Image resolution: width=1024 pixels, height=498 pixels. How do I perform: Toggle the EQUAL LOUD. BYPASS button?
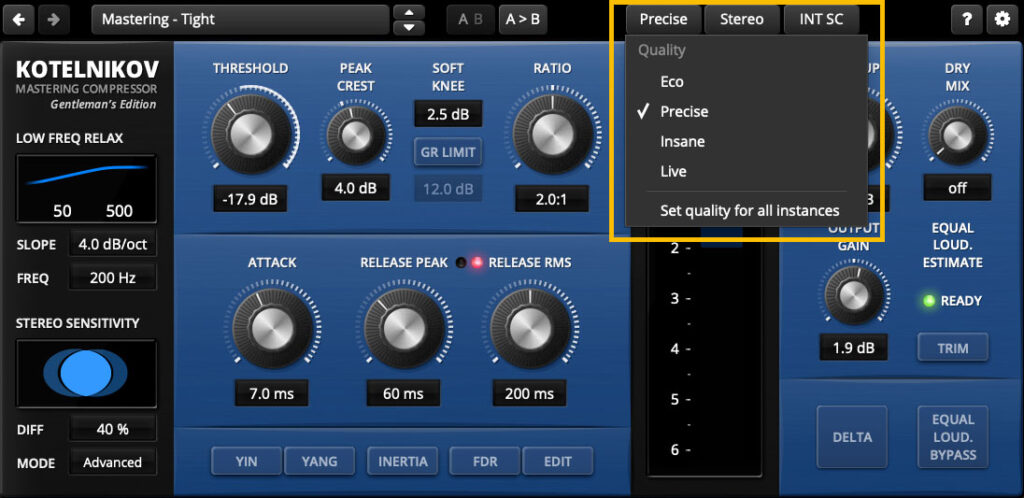click(953, 437)
